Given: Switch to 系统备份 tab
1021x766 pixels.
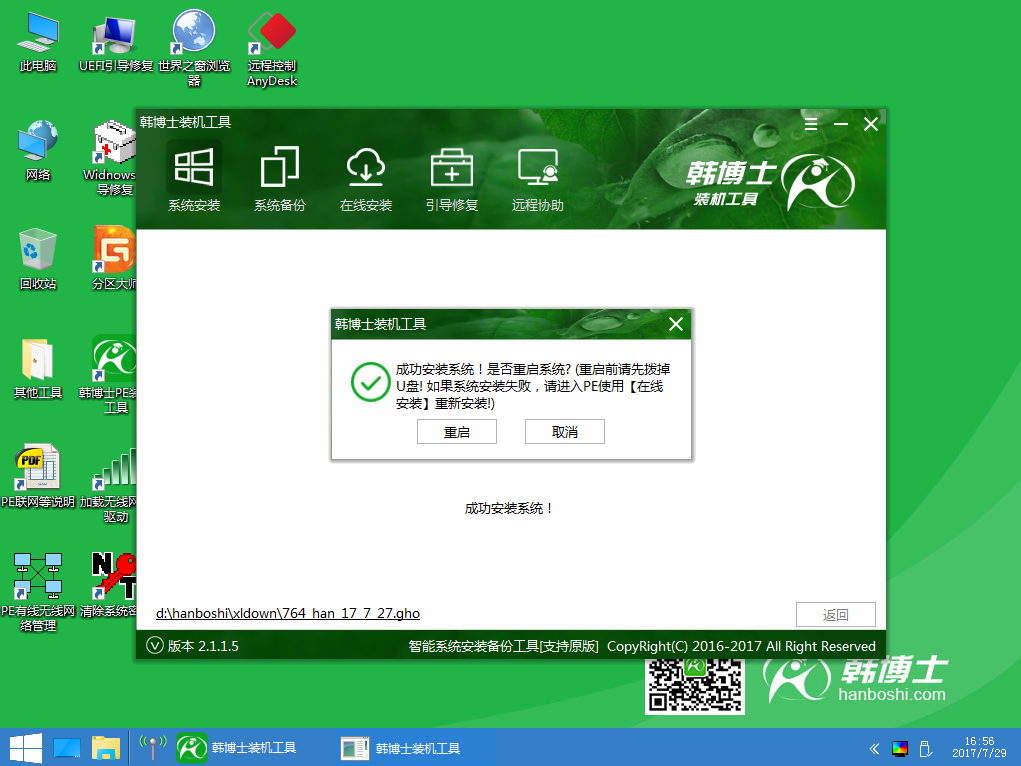Looking at the screenshot, I should click(280, 178).
